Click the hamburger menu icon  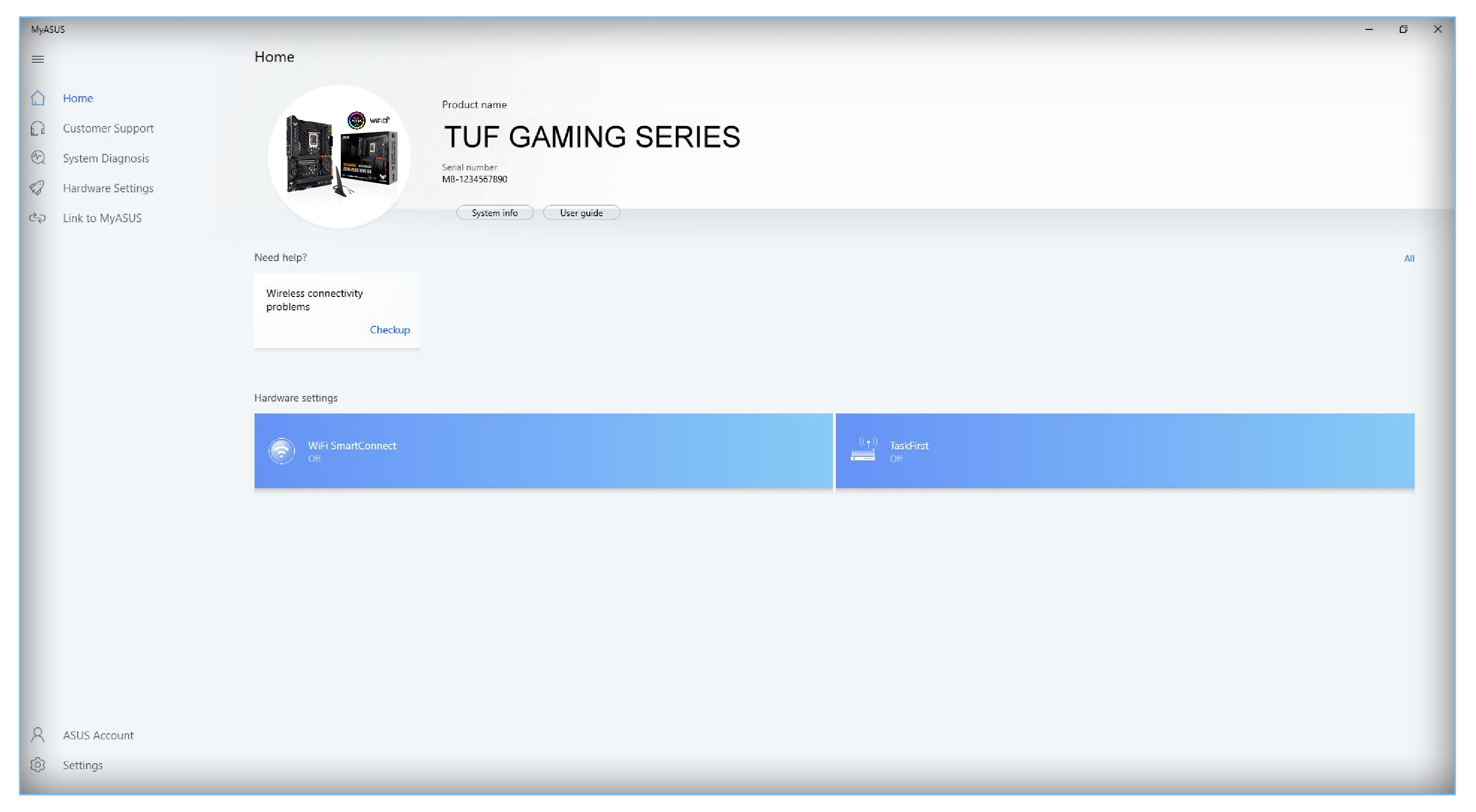38,59
